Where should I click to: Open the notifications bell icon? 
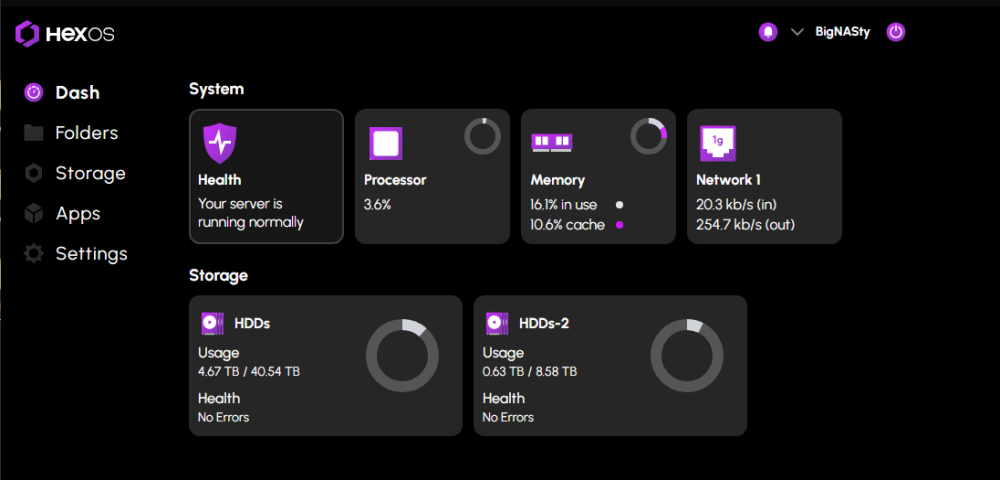click(x=768, y=32)
